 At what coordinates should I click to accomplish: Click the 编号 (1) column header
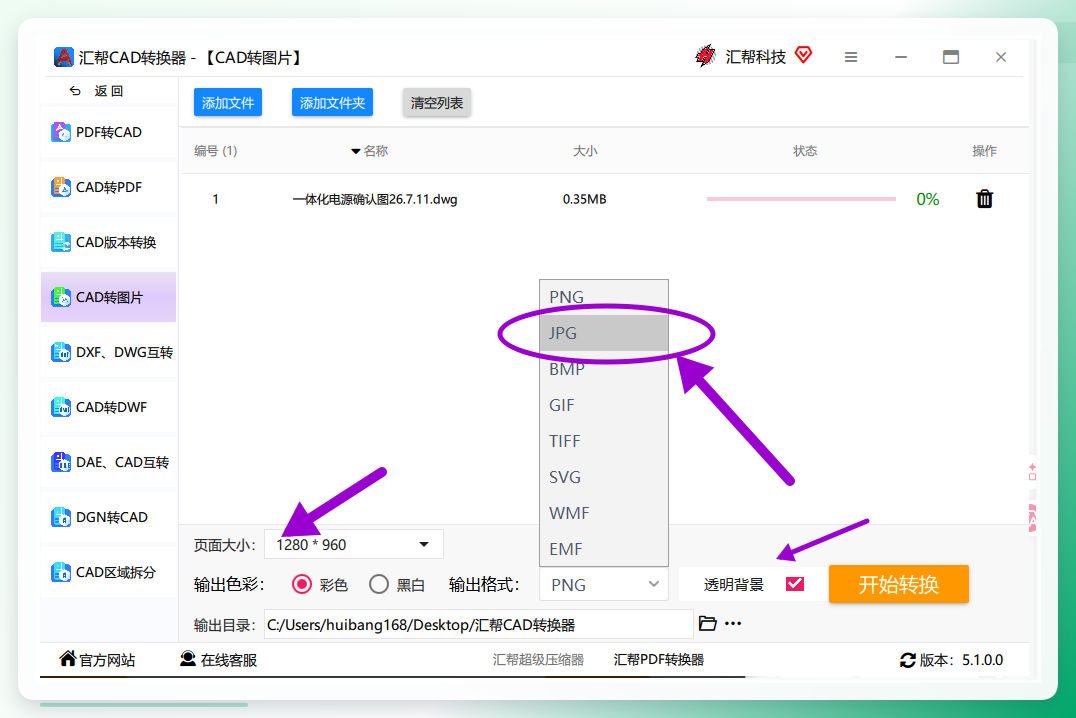(215, 151)
